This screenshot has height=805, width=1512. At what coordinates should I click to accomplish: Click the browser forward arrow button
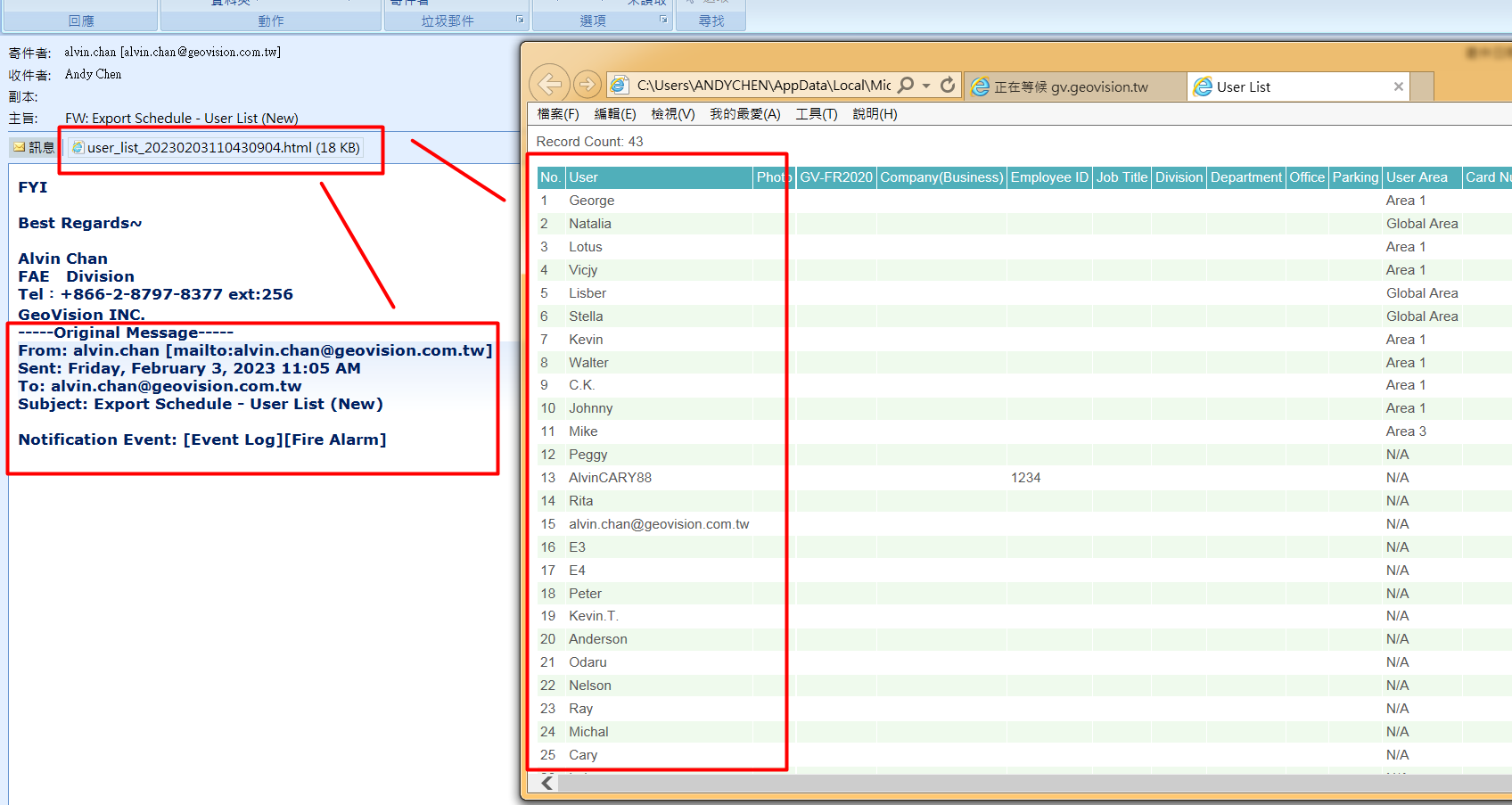(587, 85)
